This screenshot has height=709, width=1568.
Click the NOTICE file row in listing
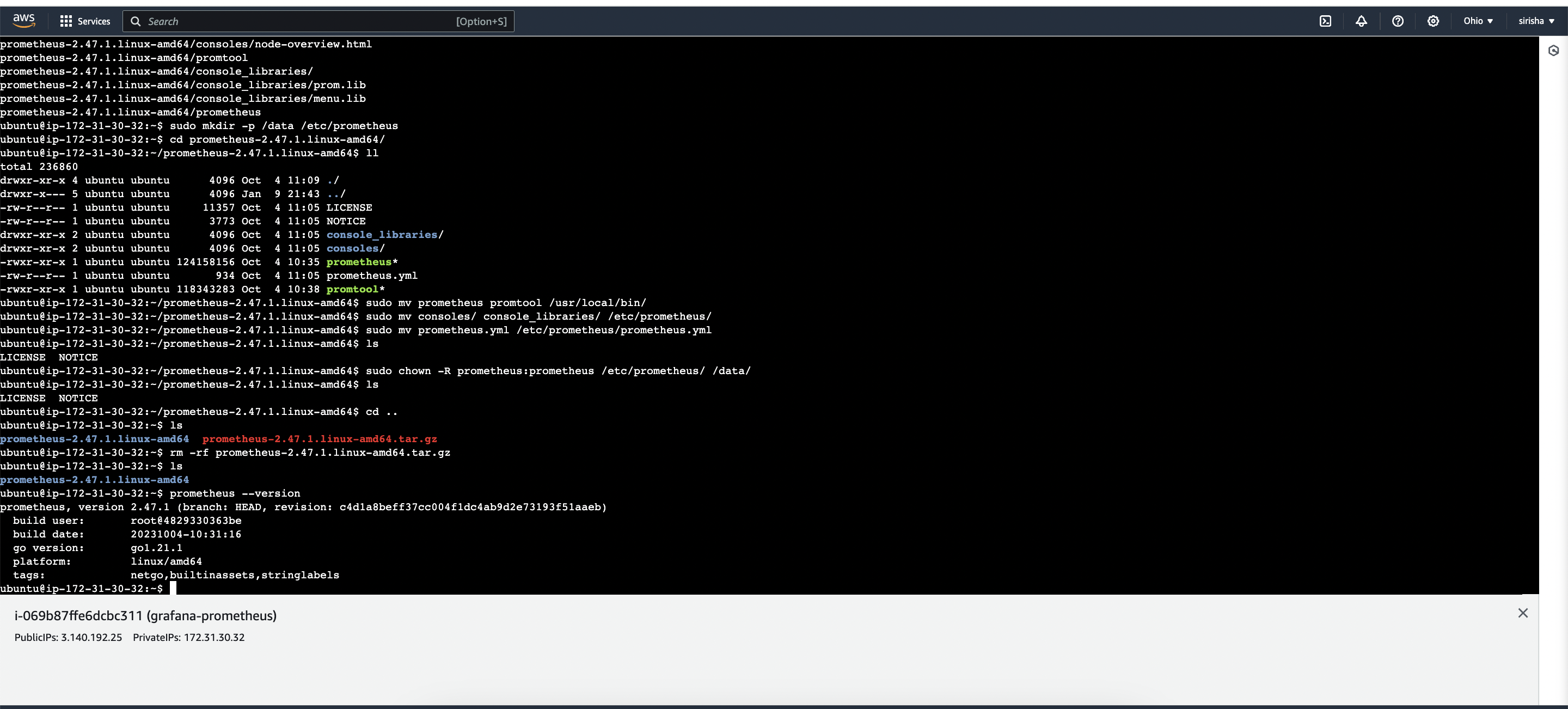tap(182, 221)
